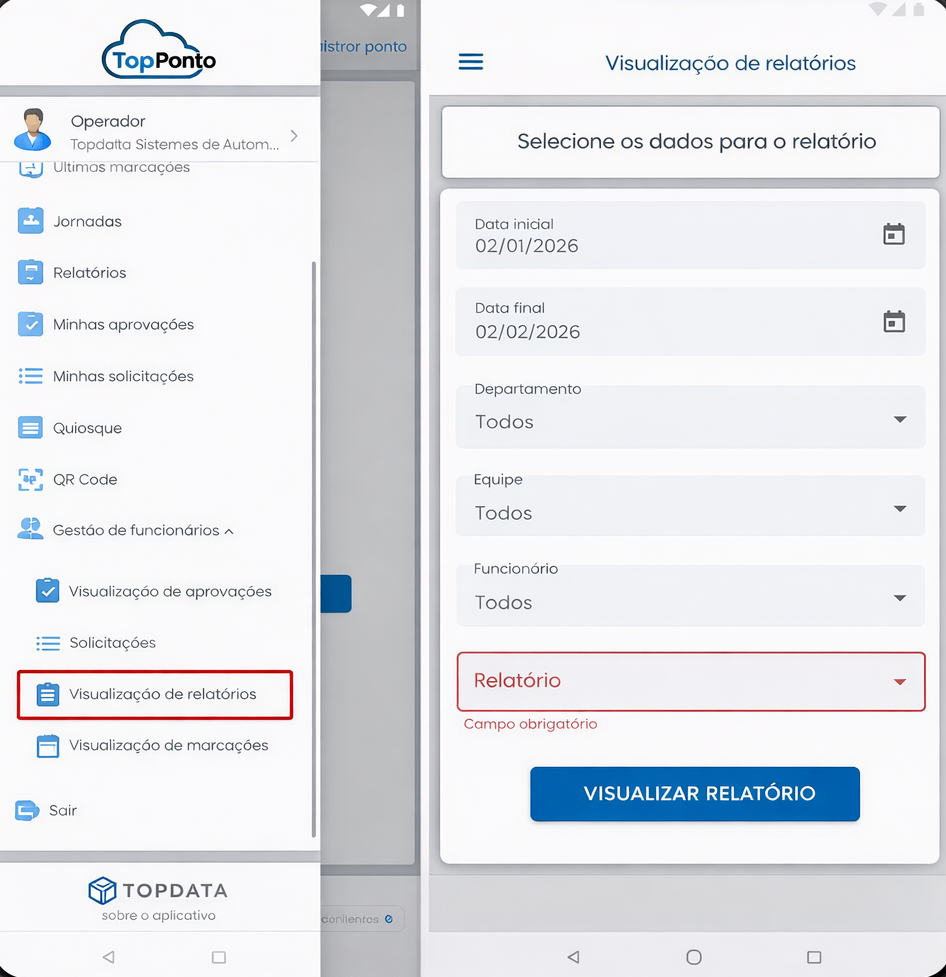Open the Equipe dropdown

click(x=690, y=511)
